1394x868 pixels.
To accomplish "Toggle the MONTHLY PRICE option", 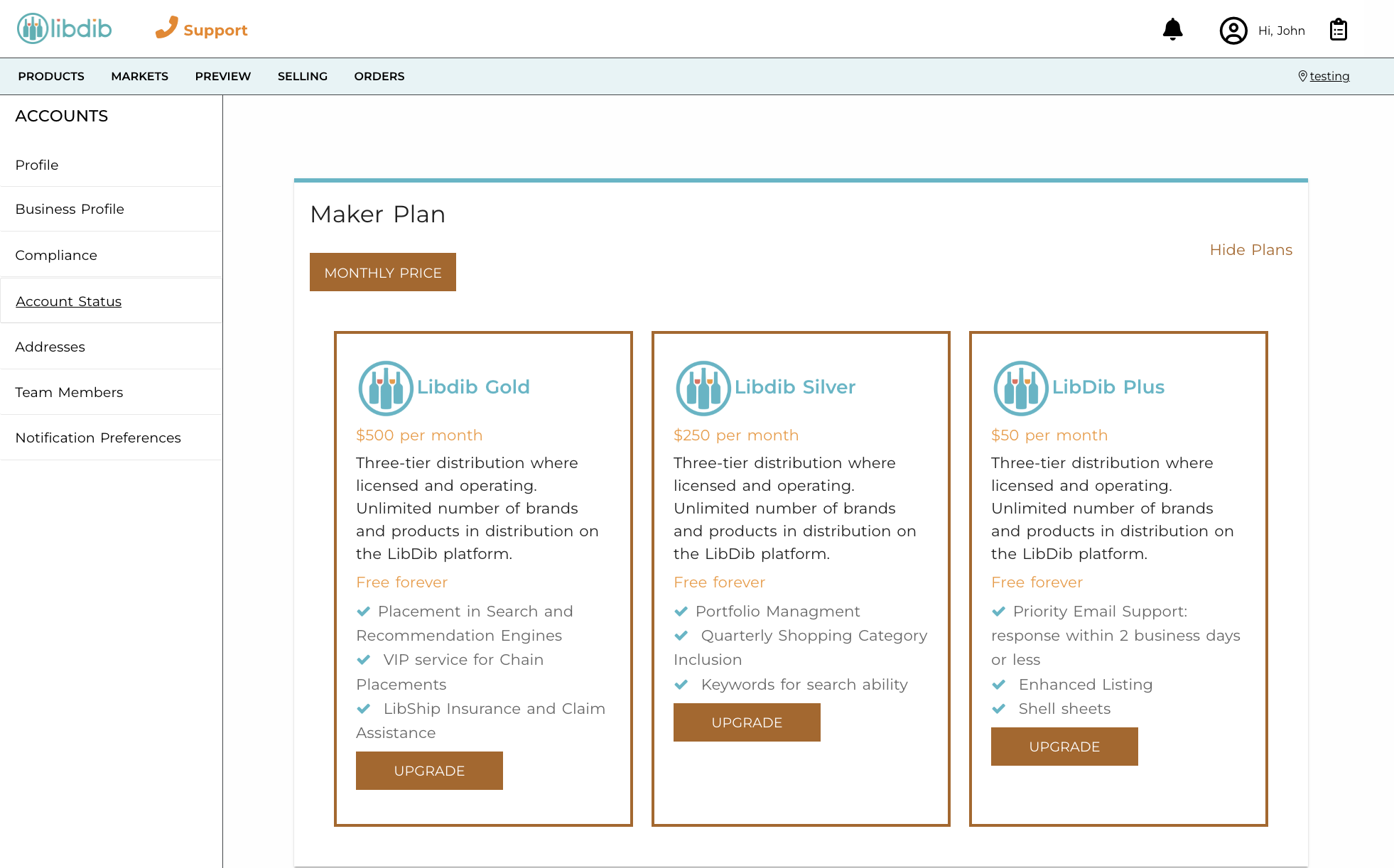I will coord(382,272).
